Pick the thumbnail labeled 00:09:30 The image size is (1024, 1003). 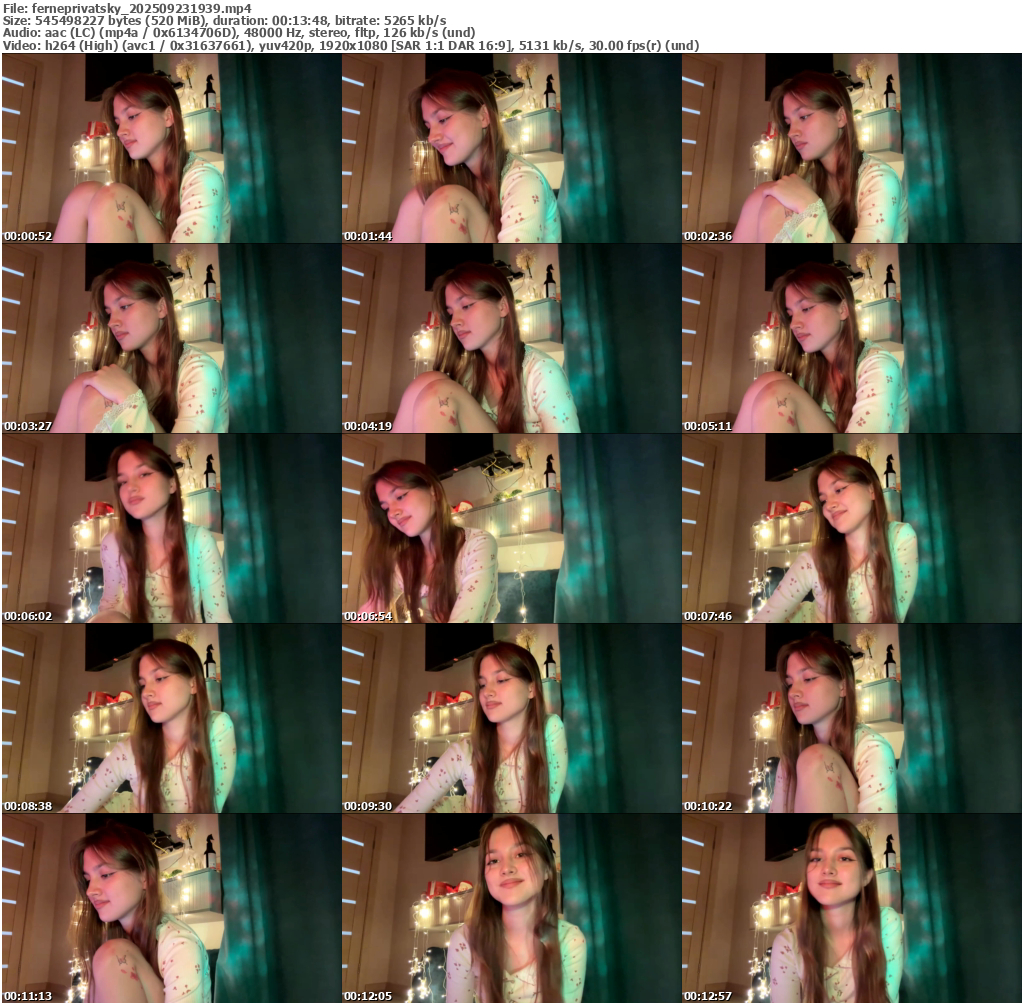tap(511, 718)
